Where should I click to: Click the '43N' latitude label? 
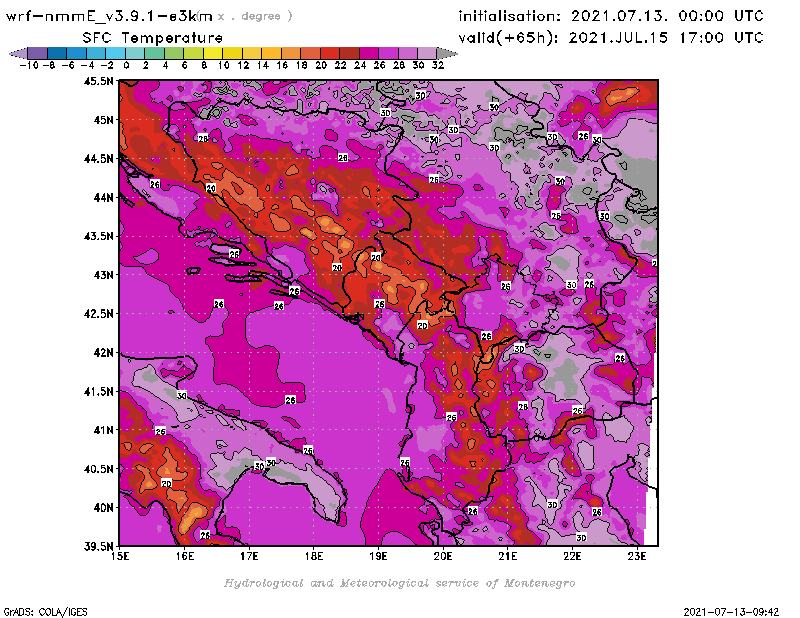(104, 275)
